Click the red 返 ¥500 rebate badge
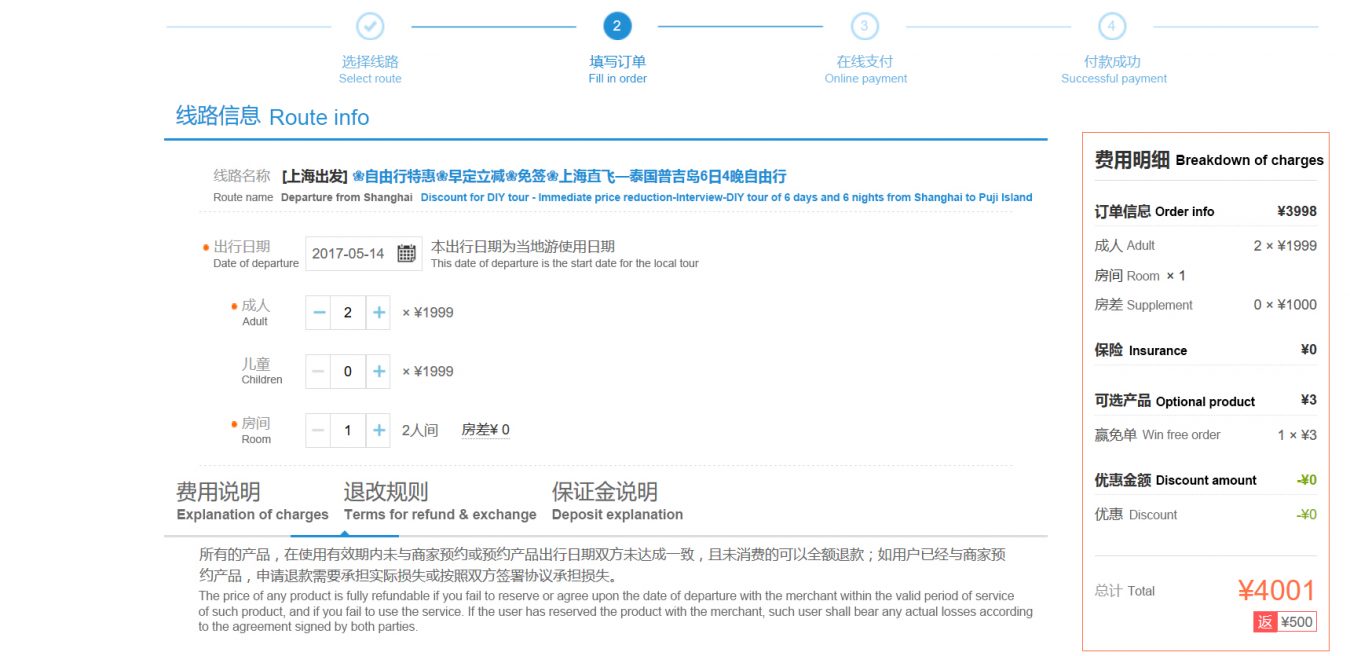Screen dimensions: 1350x656 point(1285,622)
